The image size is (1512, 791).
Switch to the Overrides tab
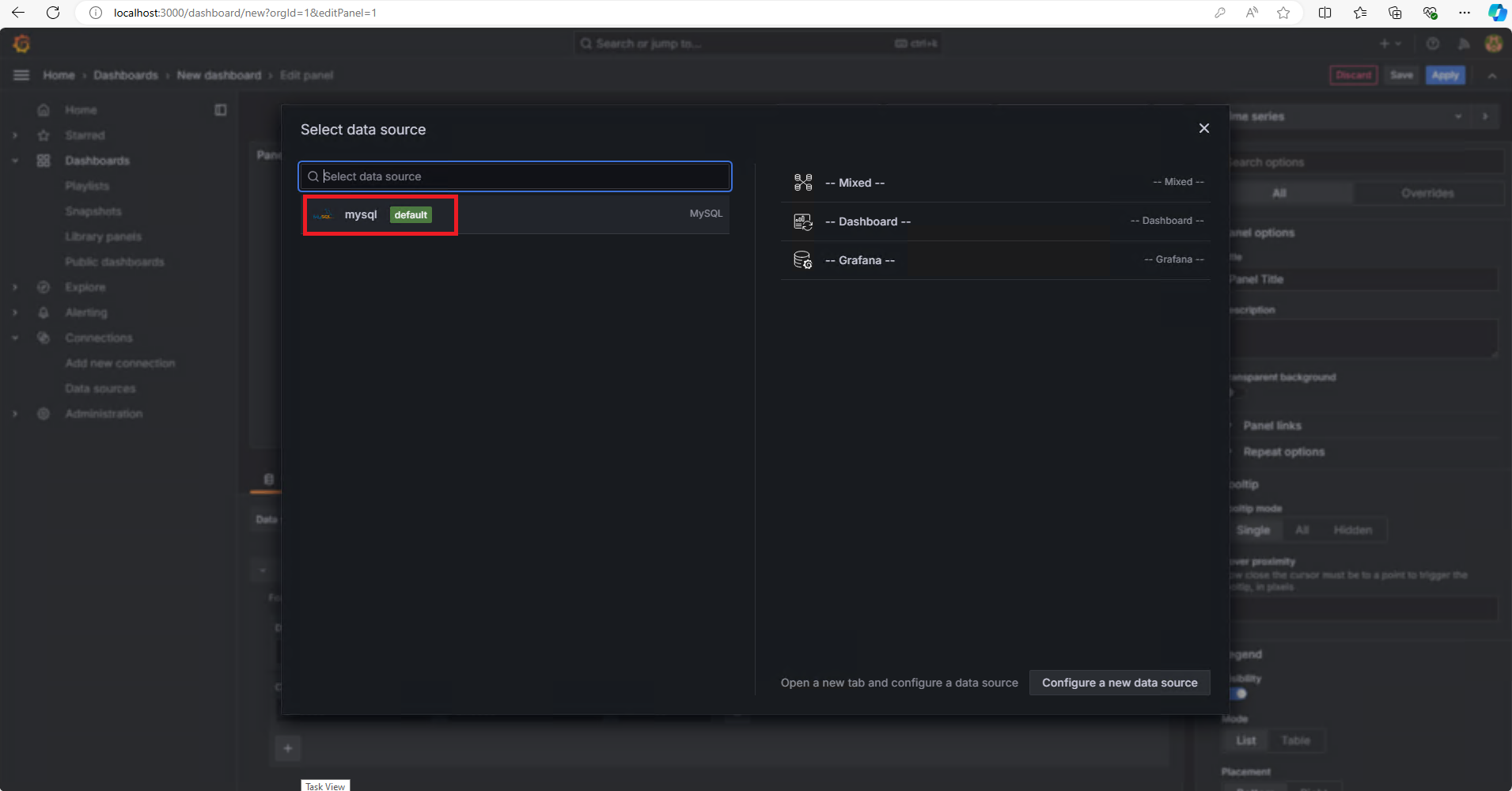pos(1427,193)
